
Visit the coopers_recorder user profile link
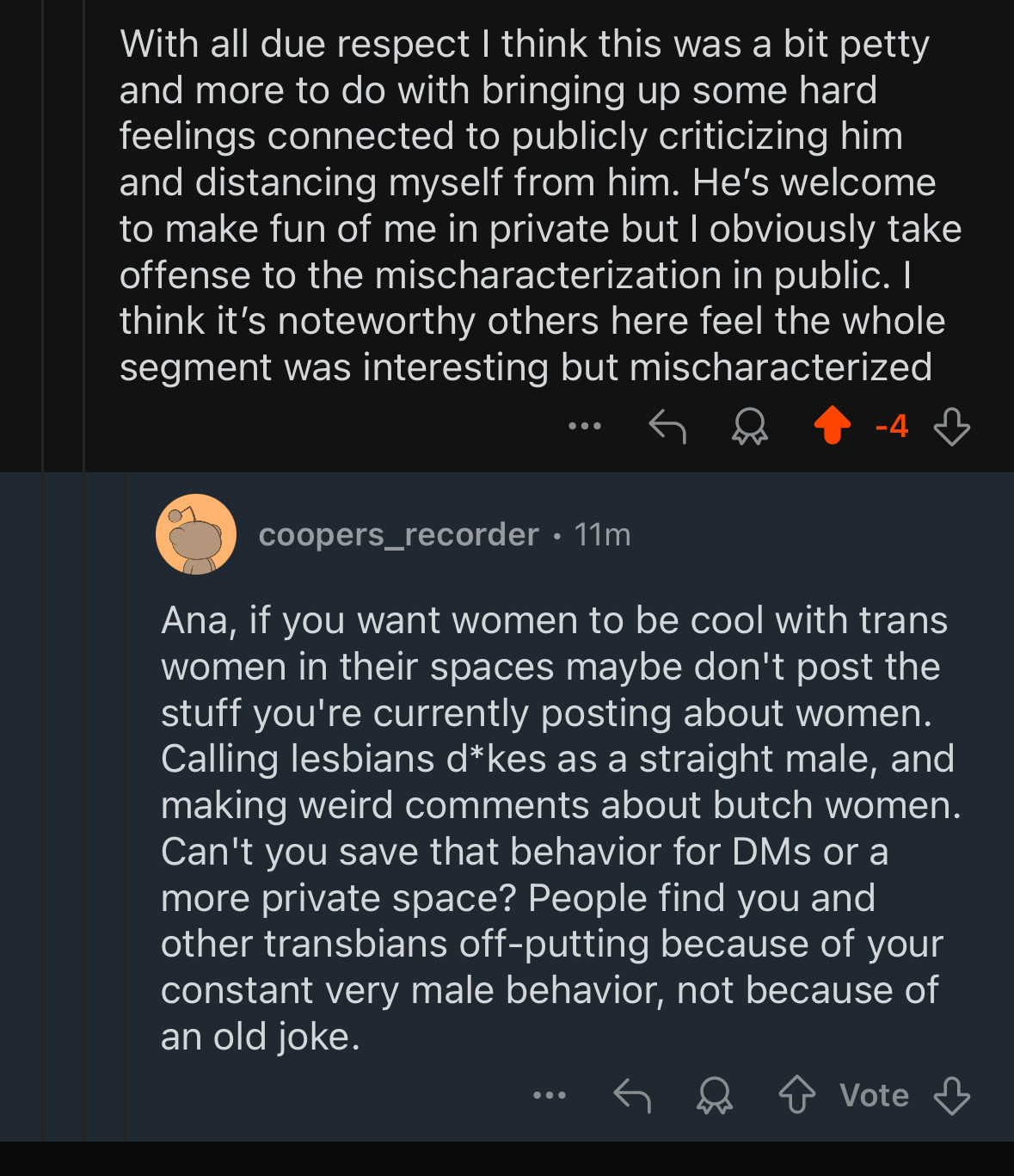(x=398, y=534)
